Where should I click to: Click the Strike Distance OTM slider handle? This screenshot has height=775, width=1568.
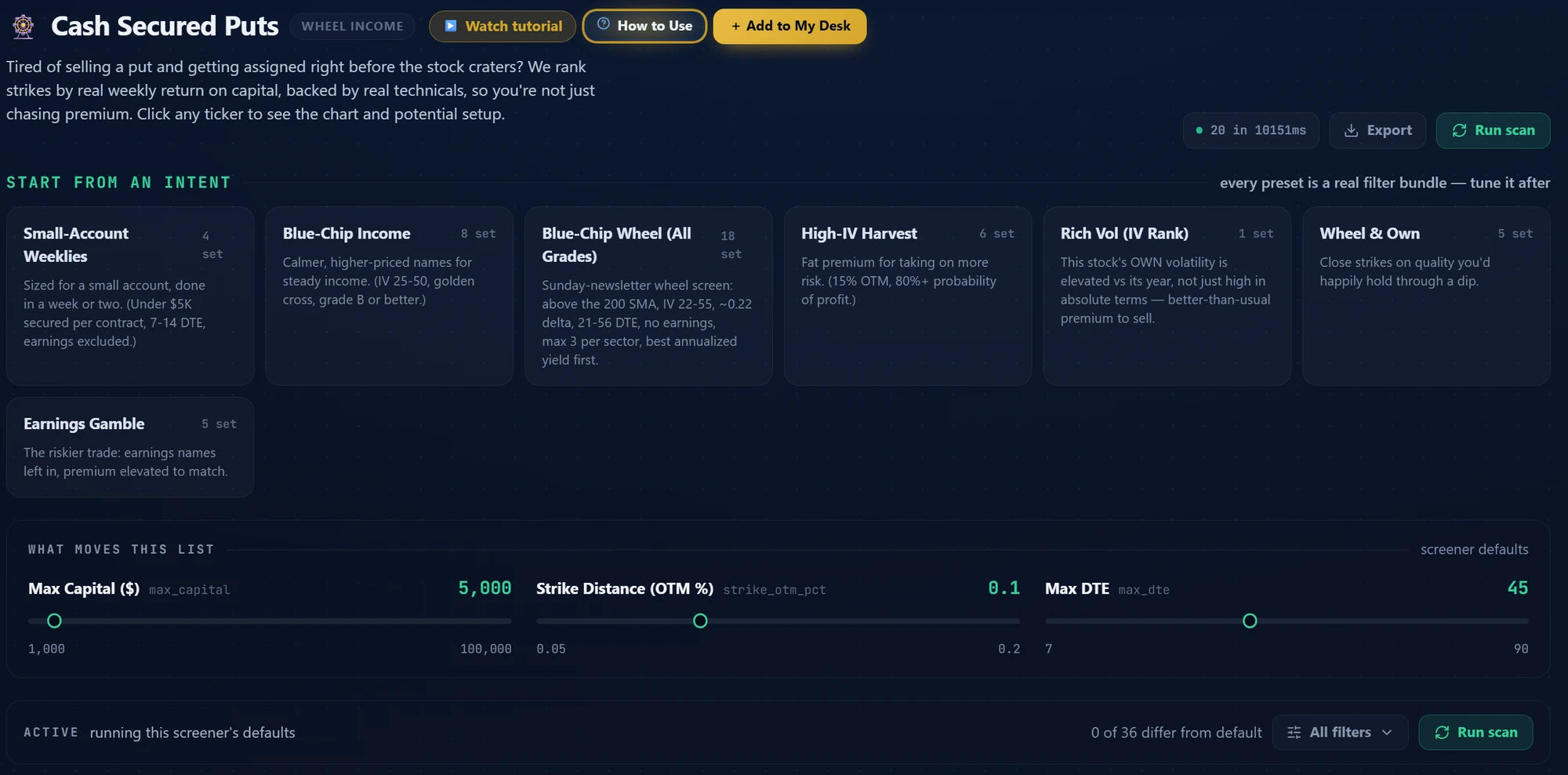coord(700,620)
